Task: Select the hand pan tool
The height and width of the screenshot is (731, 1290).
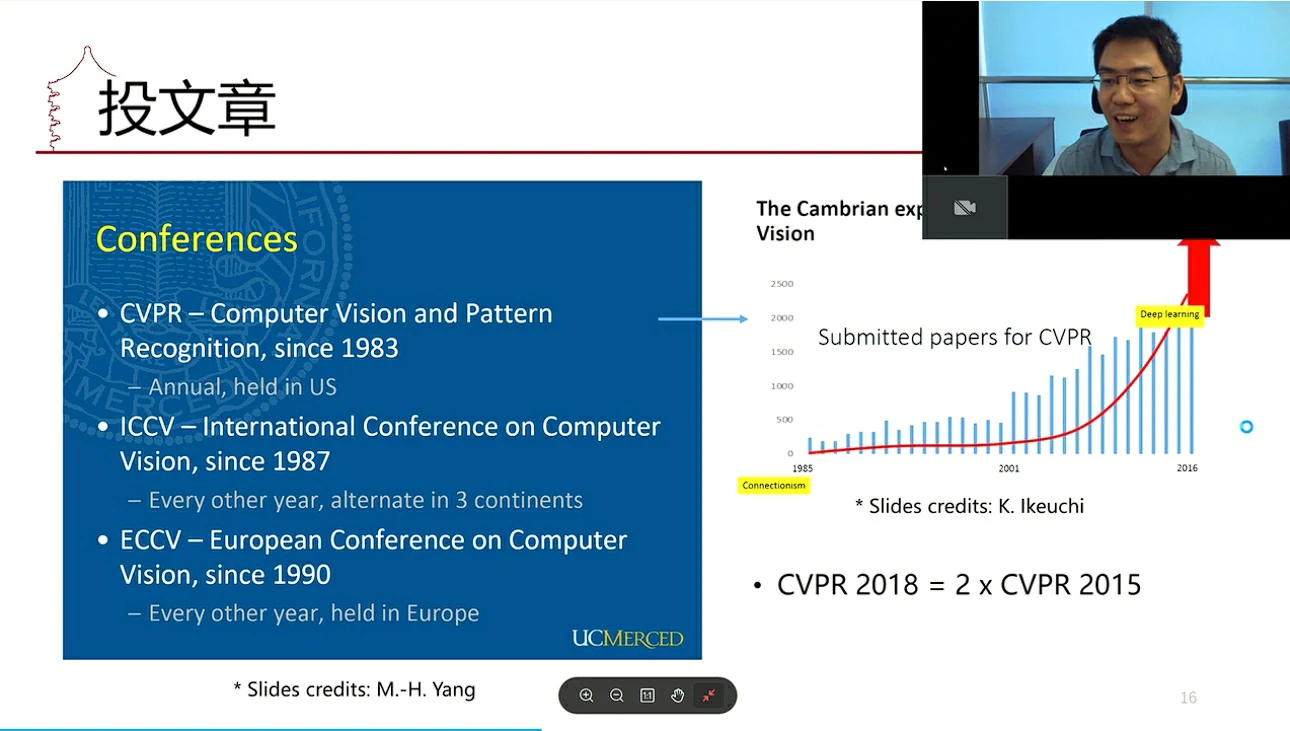Action: [677, 696]
